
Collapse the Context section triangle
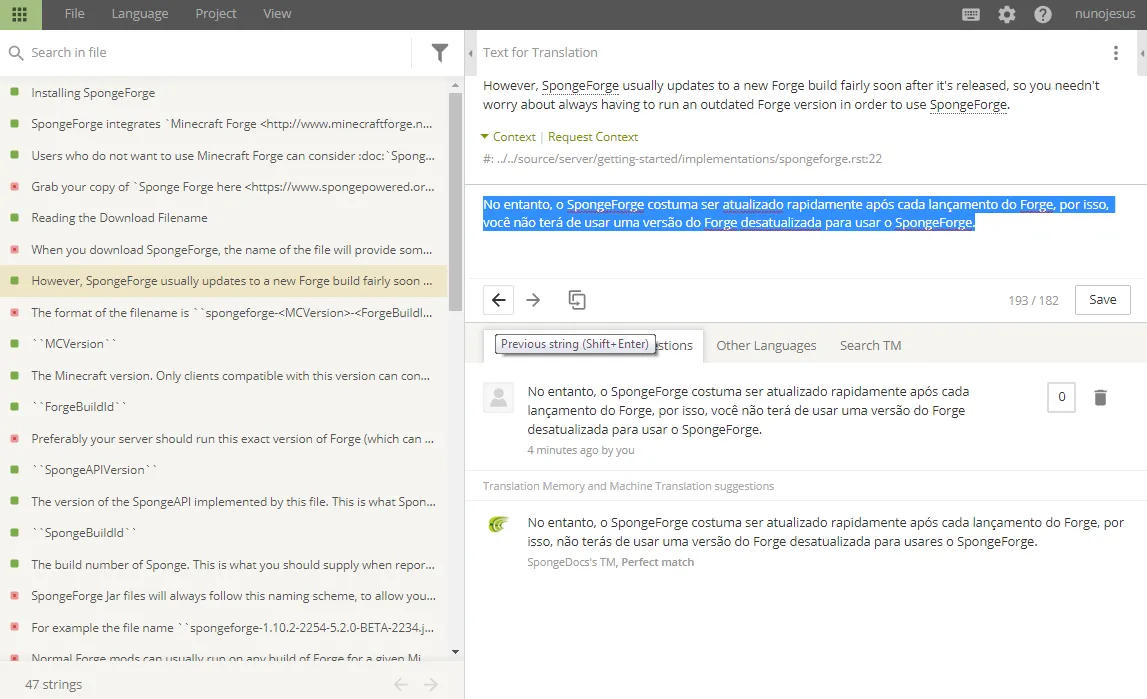pyautogui.click(x=484, y=137)
